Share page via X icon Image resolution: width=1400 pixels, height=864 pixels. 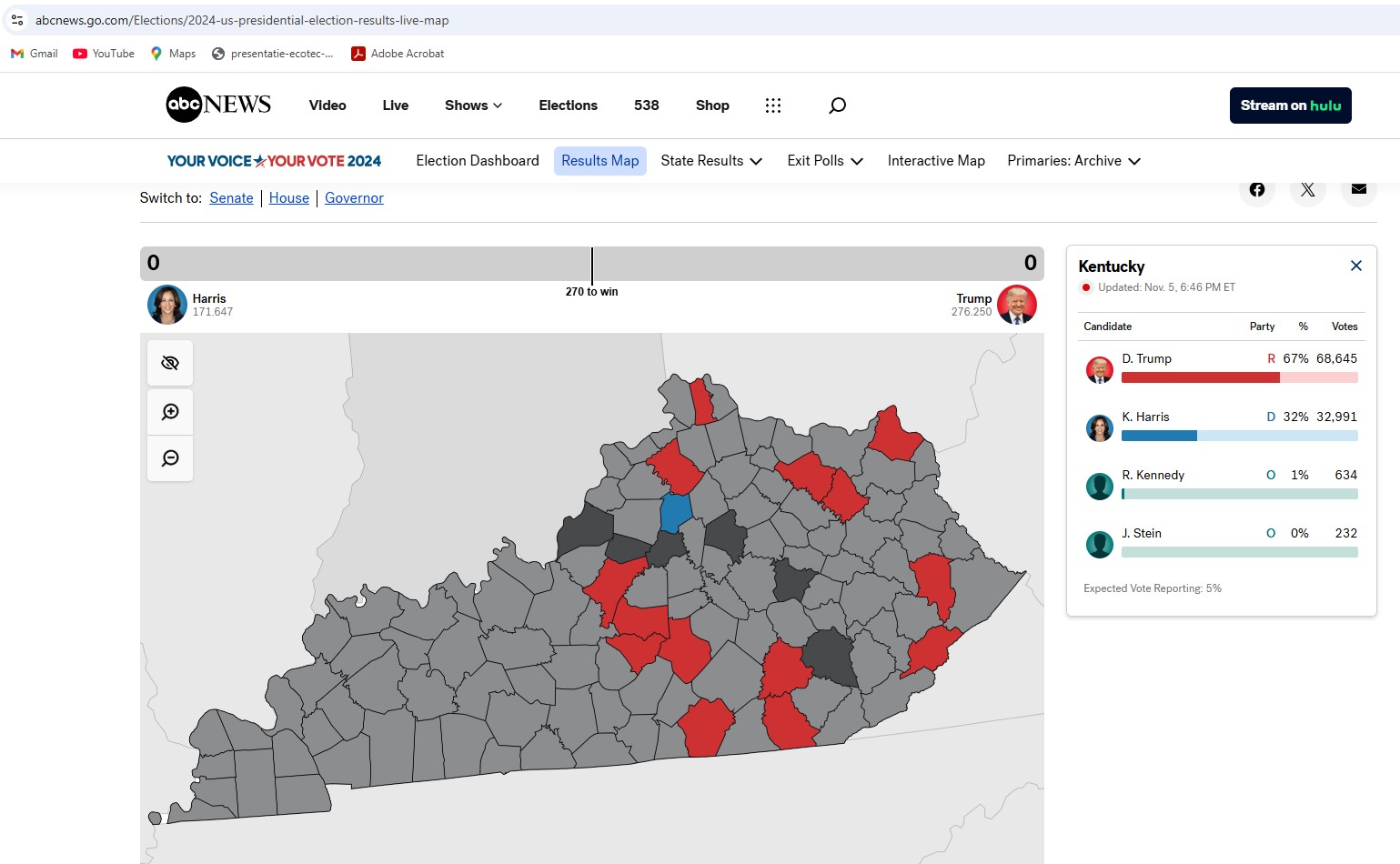click(1307, 189)
